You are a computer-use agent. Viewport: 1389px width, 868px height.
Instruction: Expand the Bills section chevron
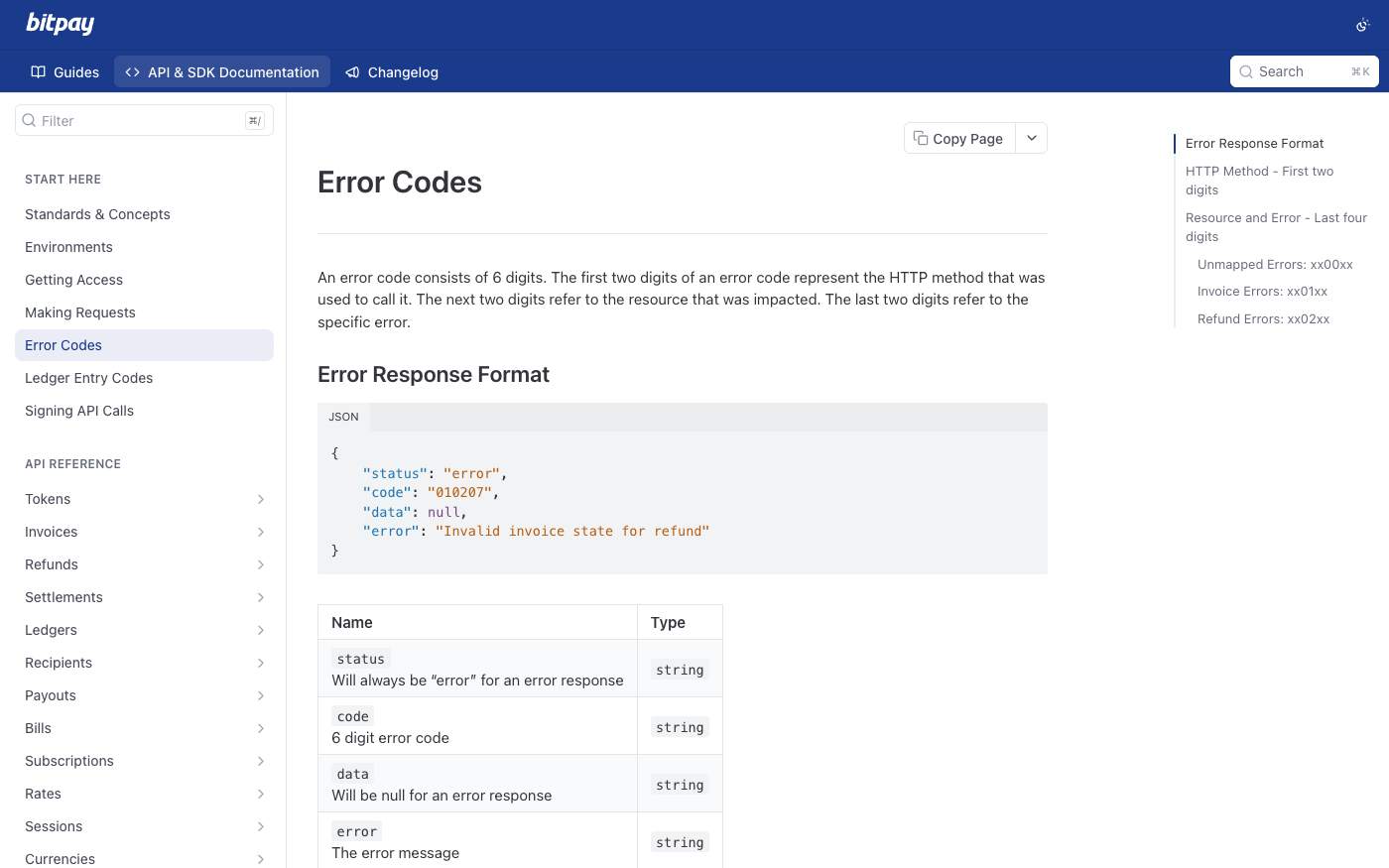pos(261,728)
